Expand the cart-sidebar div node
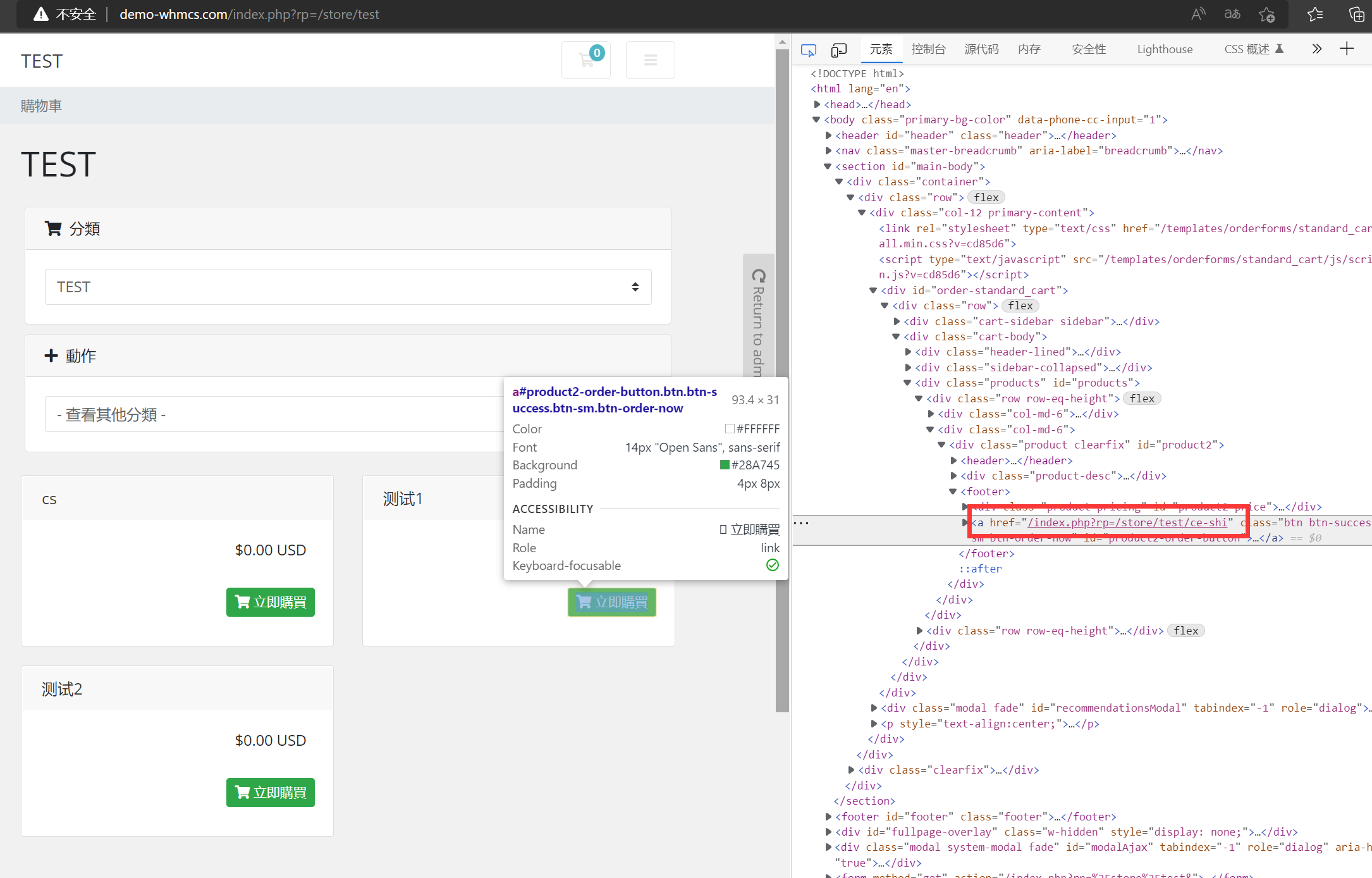1372x878 pixels. click(897, 321)
